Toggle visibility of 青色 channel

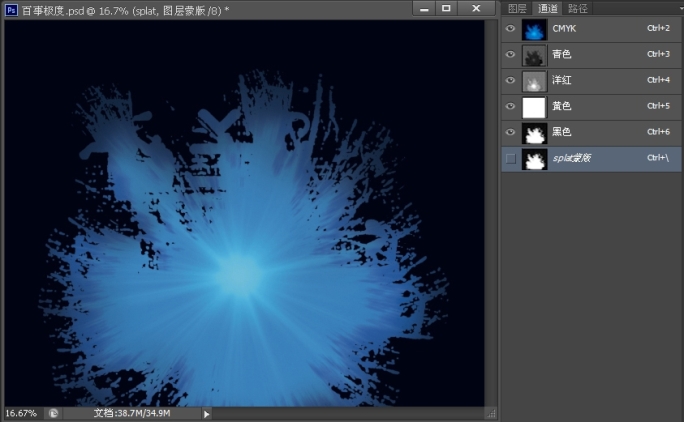point(511,55)
